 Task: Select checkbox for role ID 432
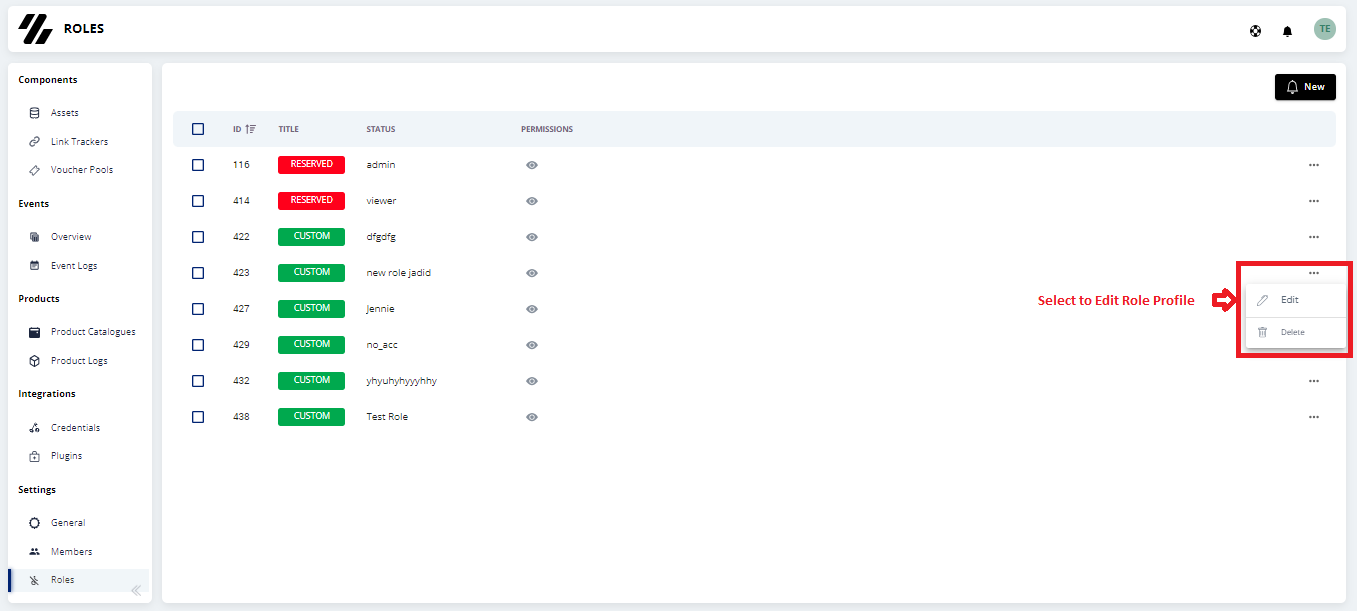(x=198, y=381)
